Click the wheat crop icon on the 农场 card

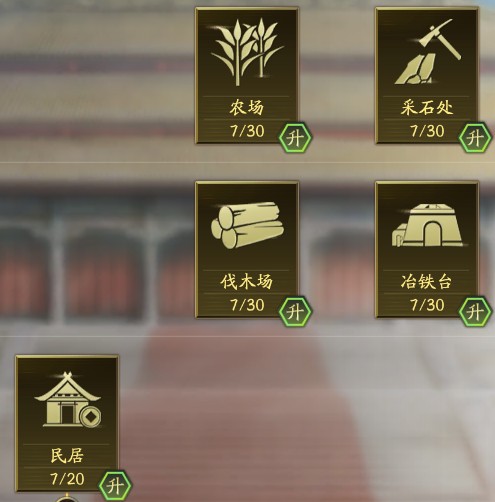coord(247,52)
